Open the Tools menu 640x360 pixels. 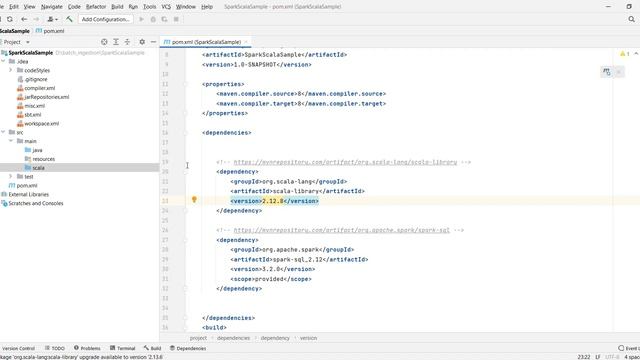coord(149,7)
